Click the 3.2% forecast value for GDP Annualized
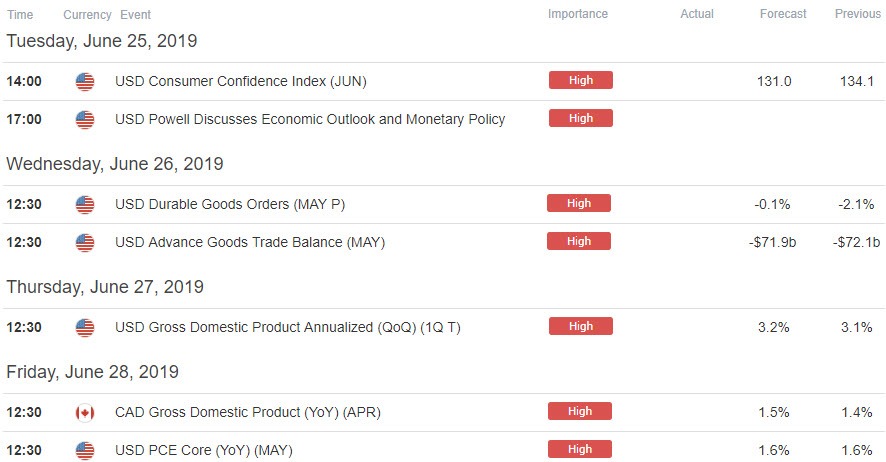 tap(774, 327)
